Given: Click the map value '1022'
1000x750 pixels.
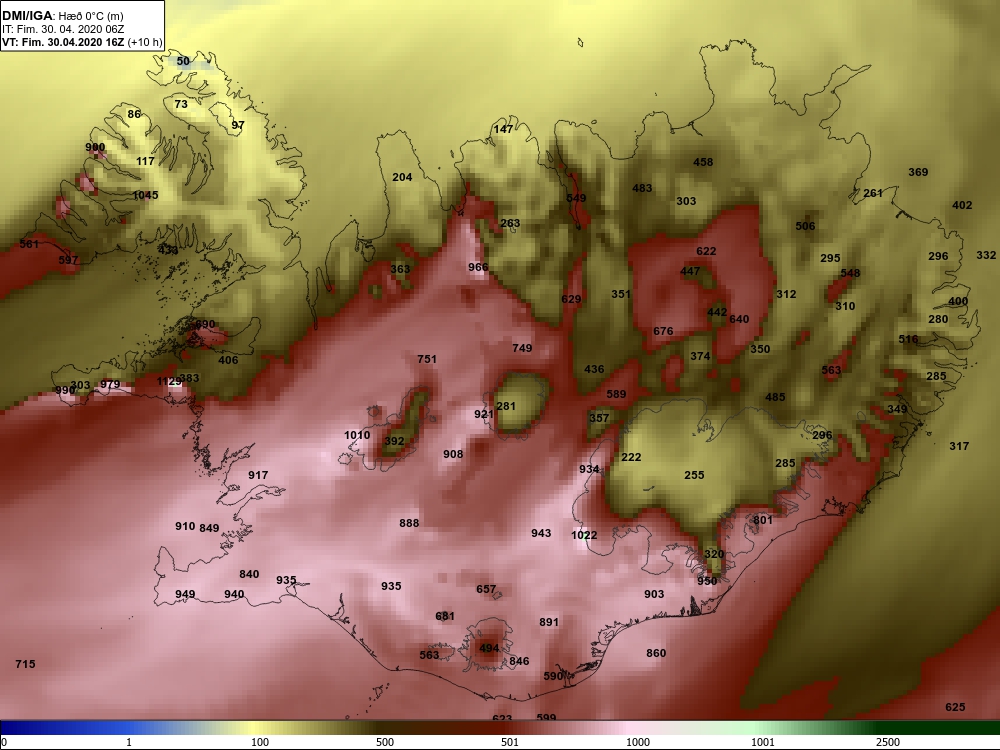Looking at the screenshot, I should [x=584, y=535].
